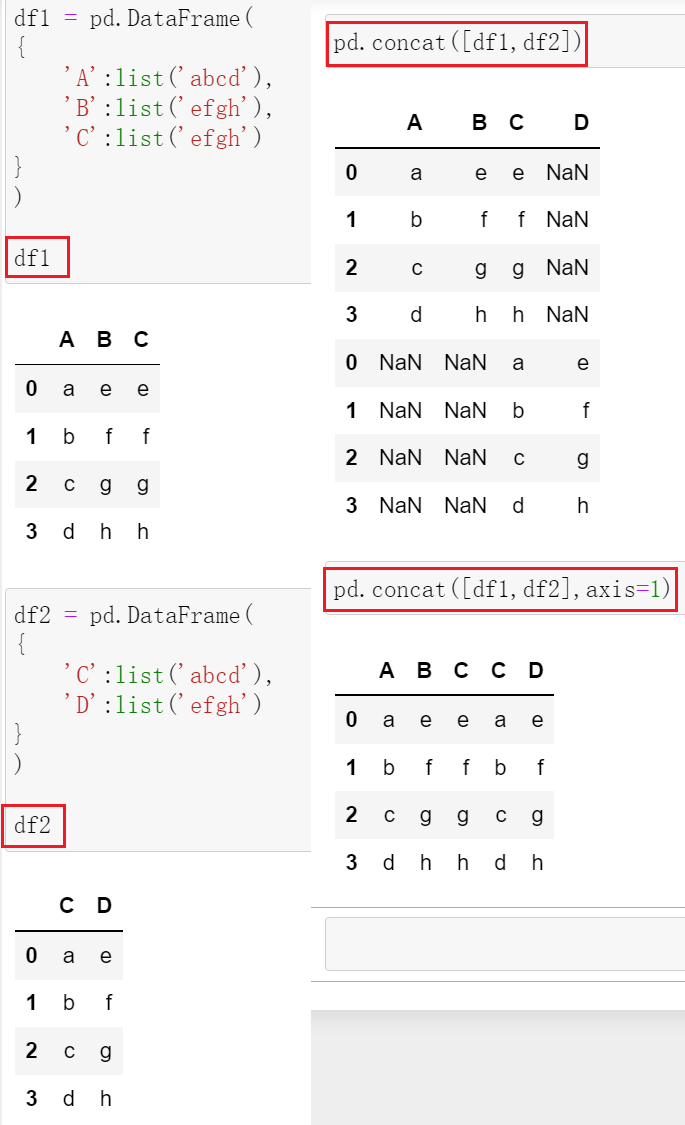The width and height of the screenshot is (685, 1125).
Task: Click the 'A':list('abcd') line in df1 code
Action: click(x=168, y=78)
